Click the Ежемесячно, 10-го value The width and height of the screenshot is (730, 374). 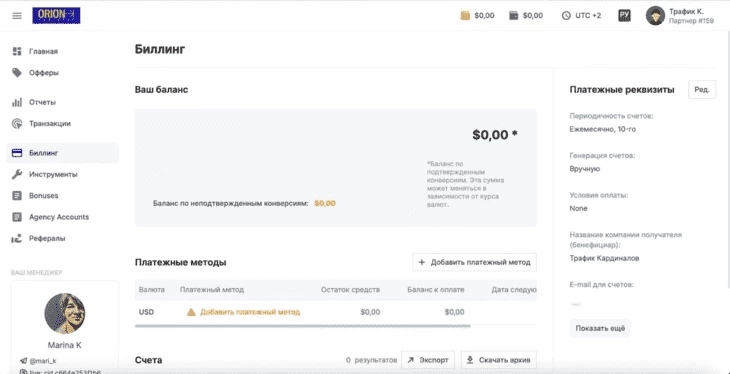click(602, 129)
